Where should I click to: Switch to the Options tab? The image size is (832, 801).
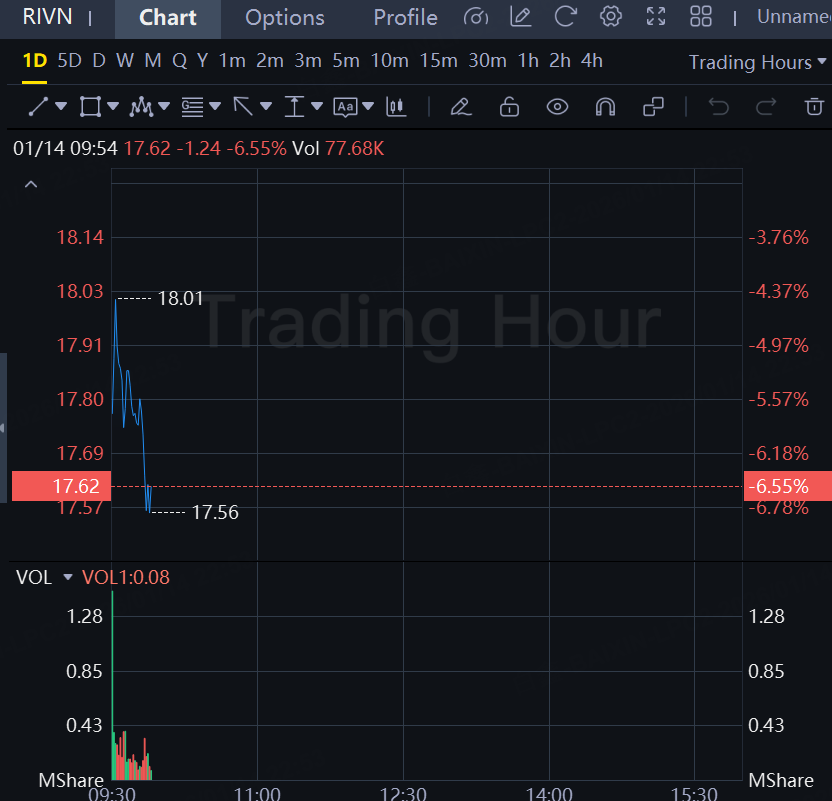[x=285, y=18]
